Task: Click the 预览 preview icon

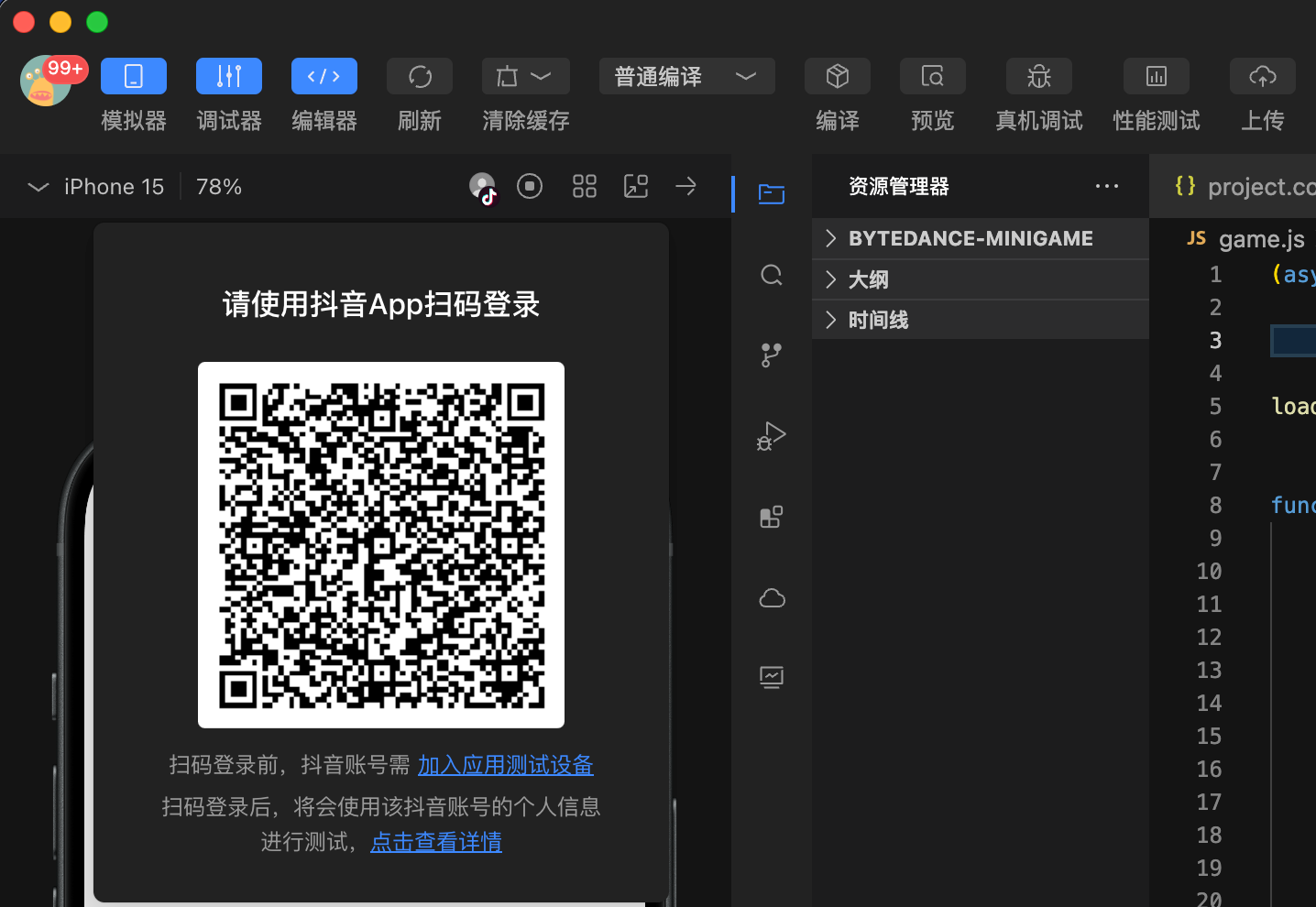Action: [x=933, y=76]
